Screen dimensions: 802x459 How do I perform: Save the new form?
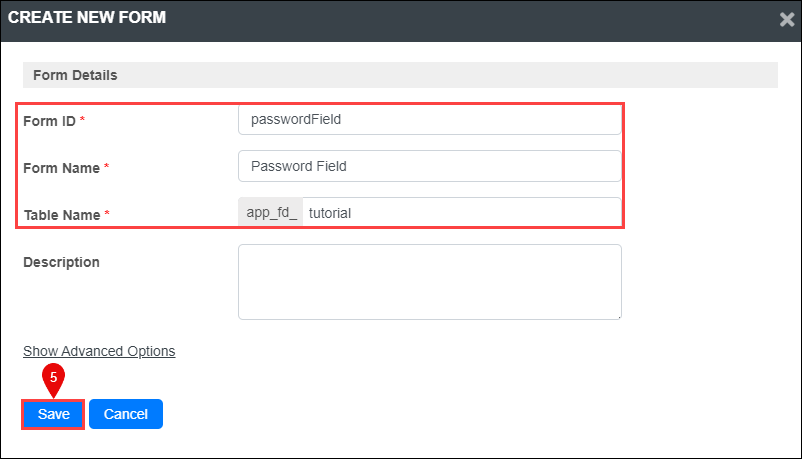(53, 414)
